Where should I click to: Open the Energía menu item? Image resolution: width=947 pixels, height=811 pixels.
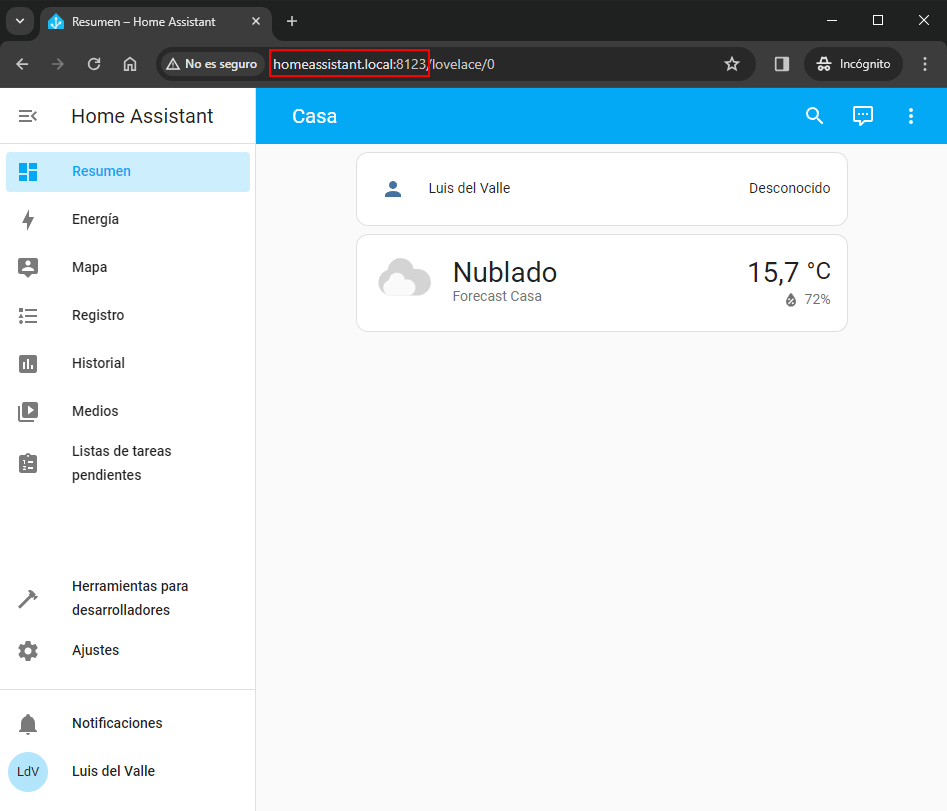pyautogui.click(x=128, y=219)
